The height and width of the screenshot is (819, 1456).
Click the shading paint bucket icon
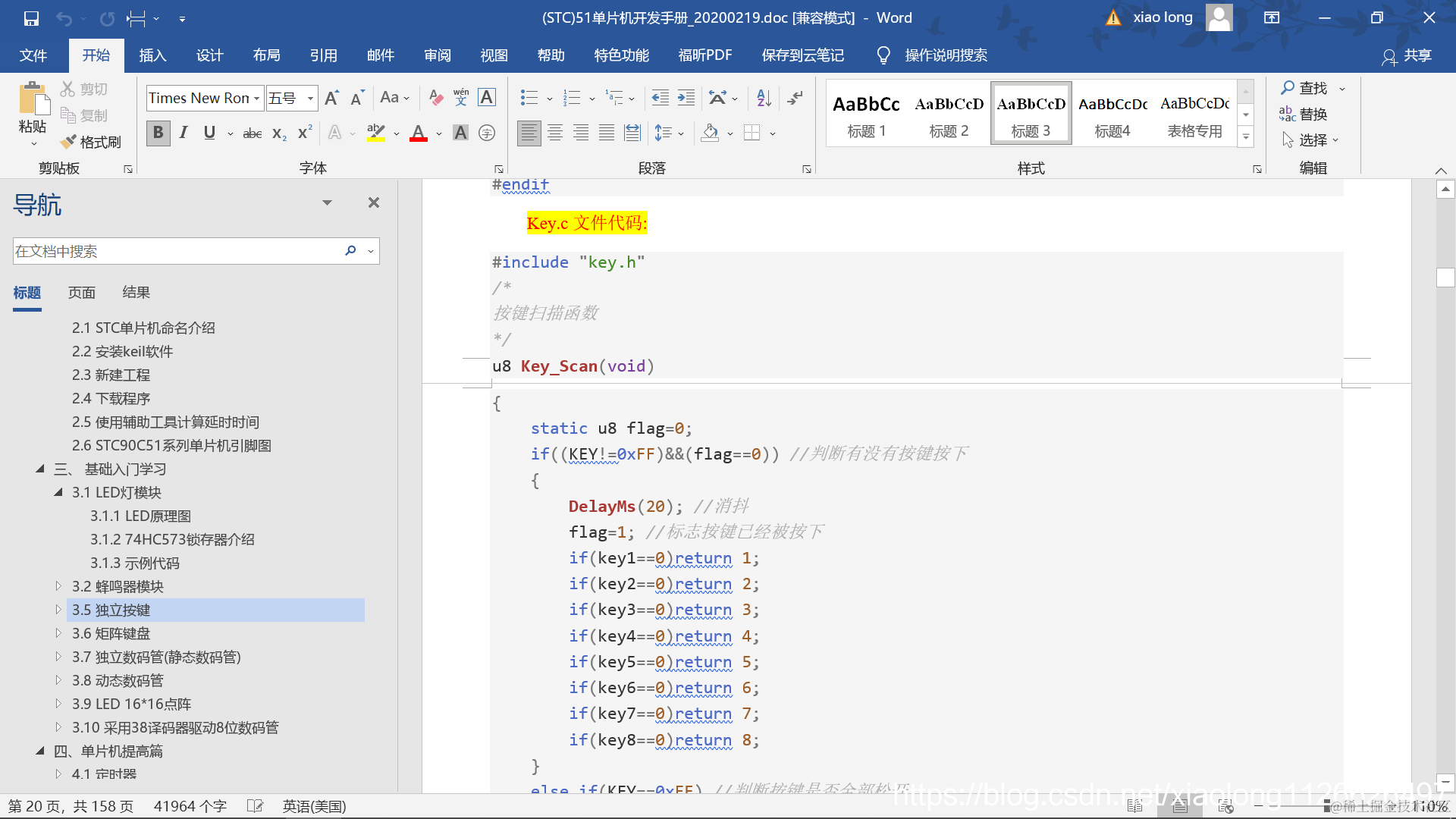click(x=710, y=133)
